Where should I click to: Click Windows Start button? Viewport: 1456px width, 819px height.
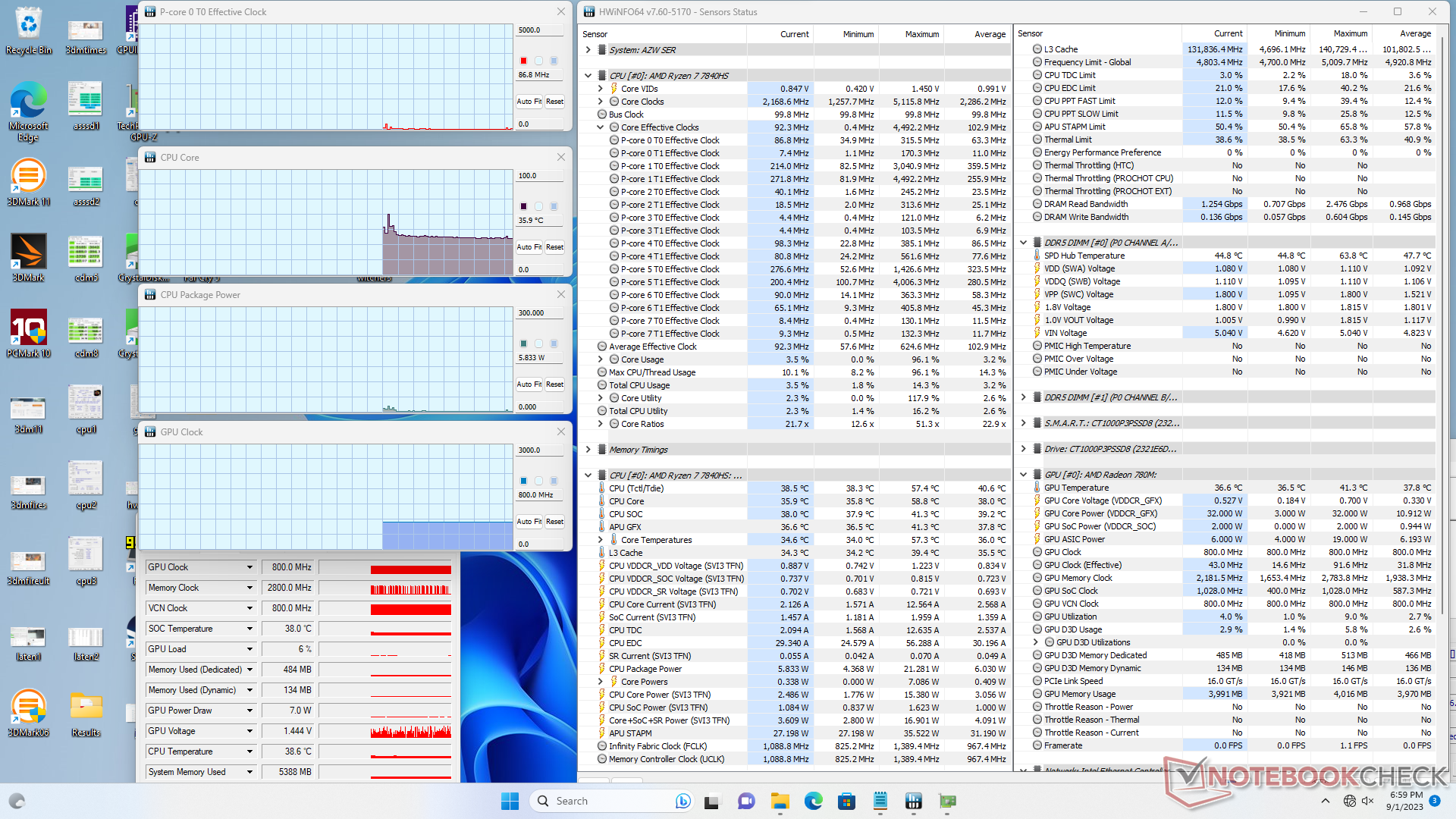tap(510, 801)
